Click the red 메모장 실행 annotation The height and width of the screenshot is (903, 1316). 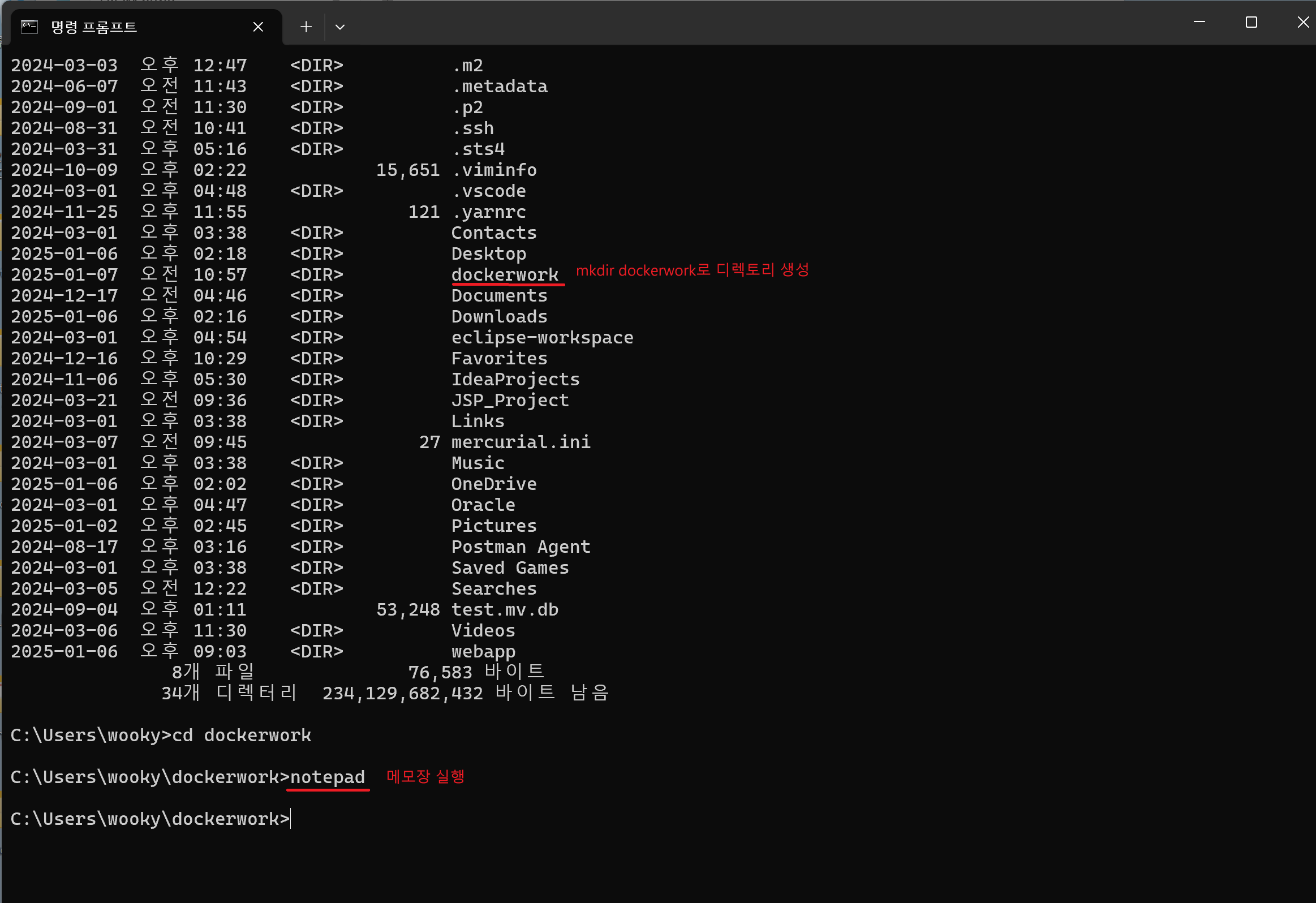425,776
